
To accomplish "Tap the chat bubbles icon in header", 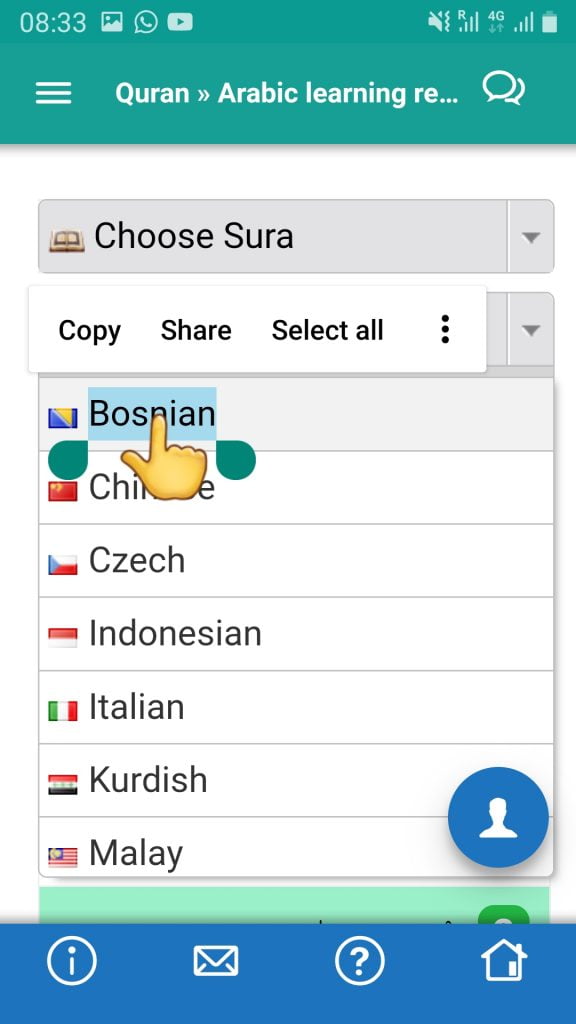I will coord(503,89).
